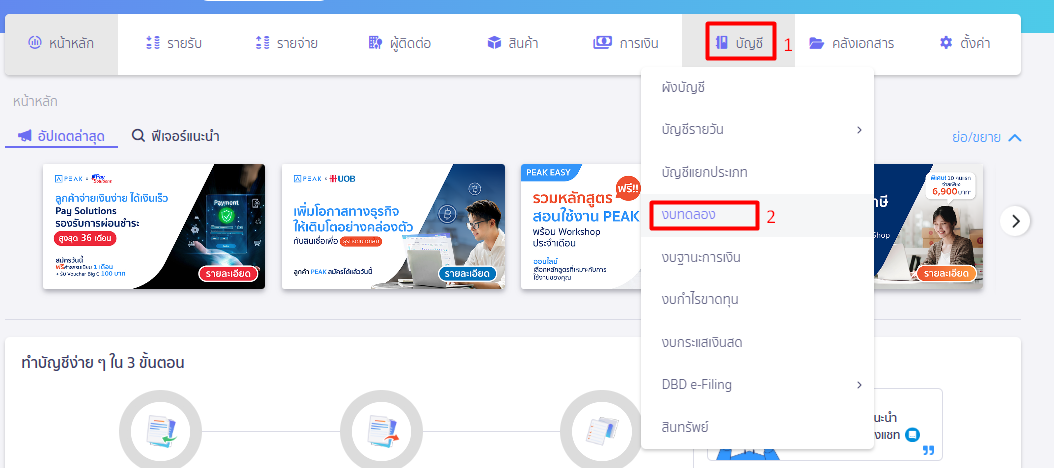1054x468 pixels.
Task: Click the contacts building icon beside ผู้ติดต่อ
Action: click(375, 43)
